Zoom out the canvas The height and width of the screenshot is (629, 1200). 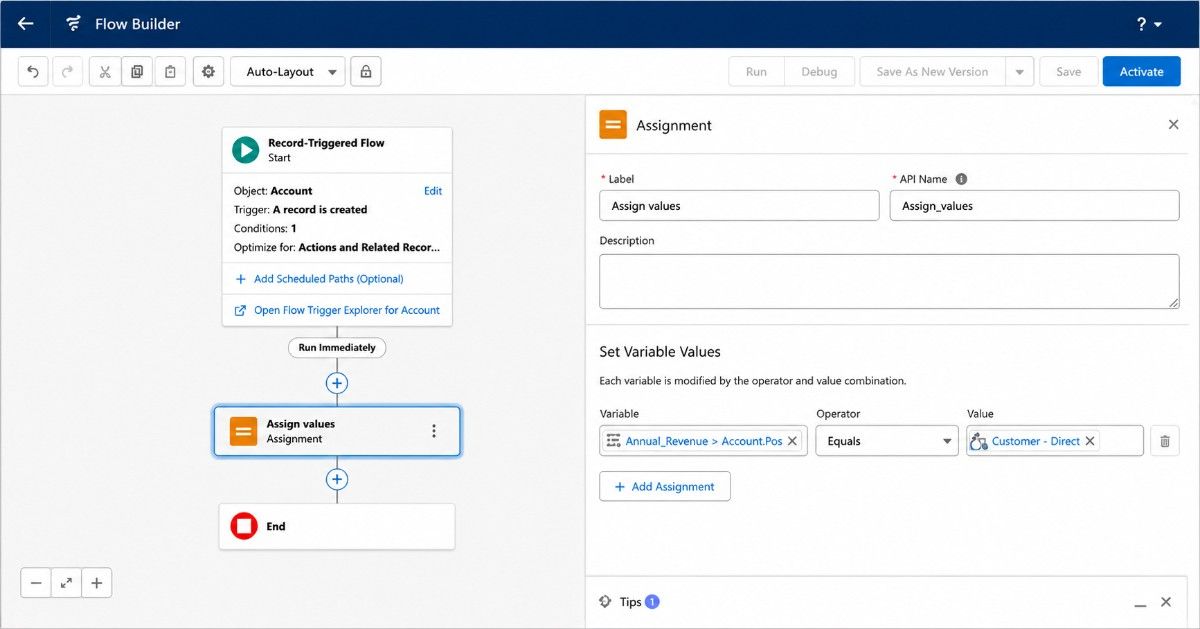point(36,583)
